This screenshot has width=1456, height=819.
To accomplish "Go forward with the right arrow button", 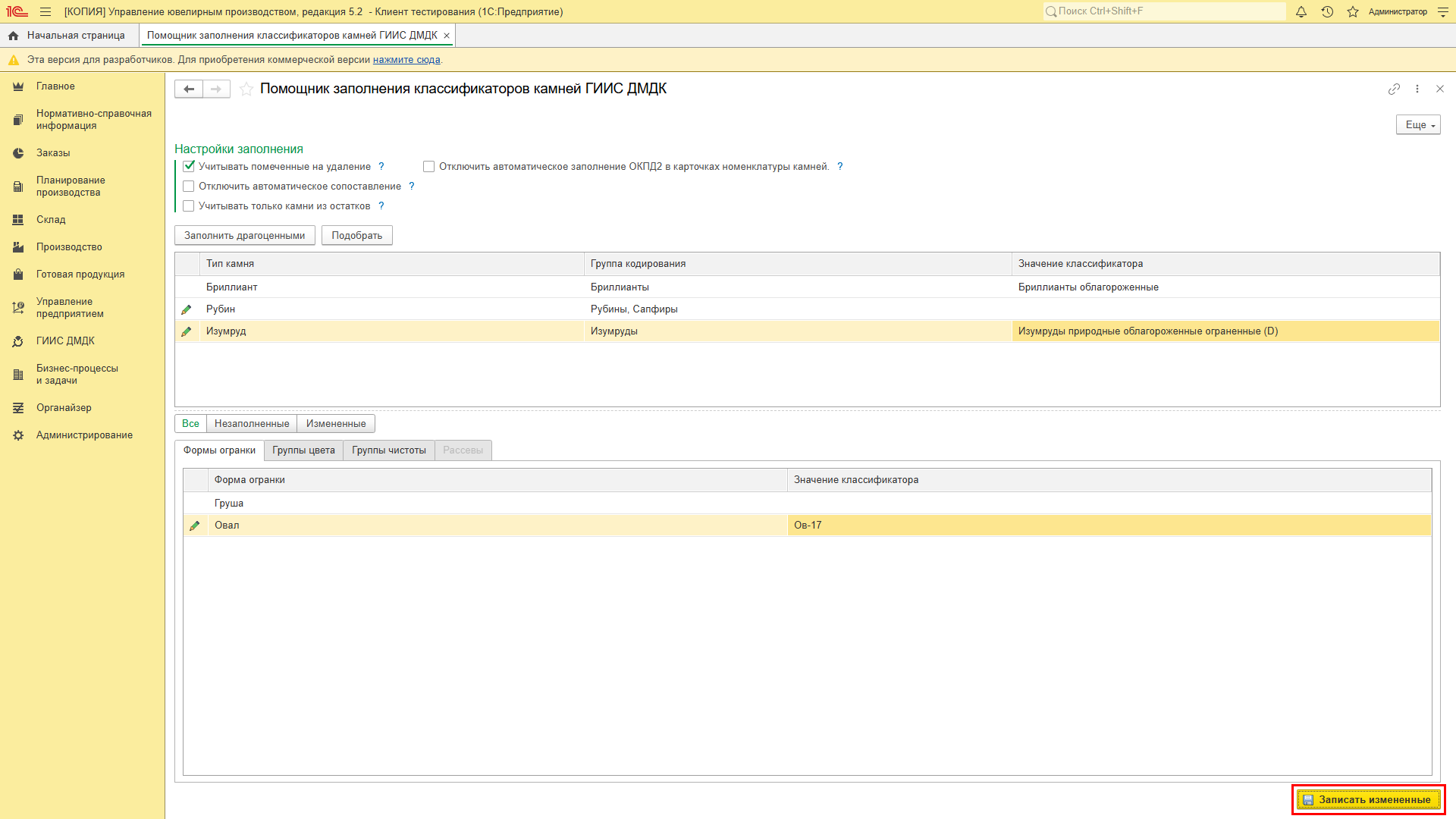I will pyautogui.click(x=216, y=89).
